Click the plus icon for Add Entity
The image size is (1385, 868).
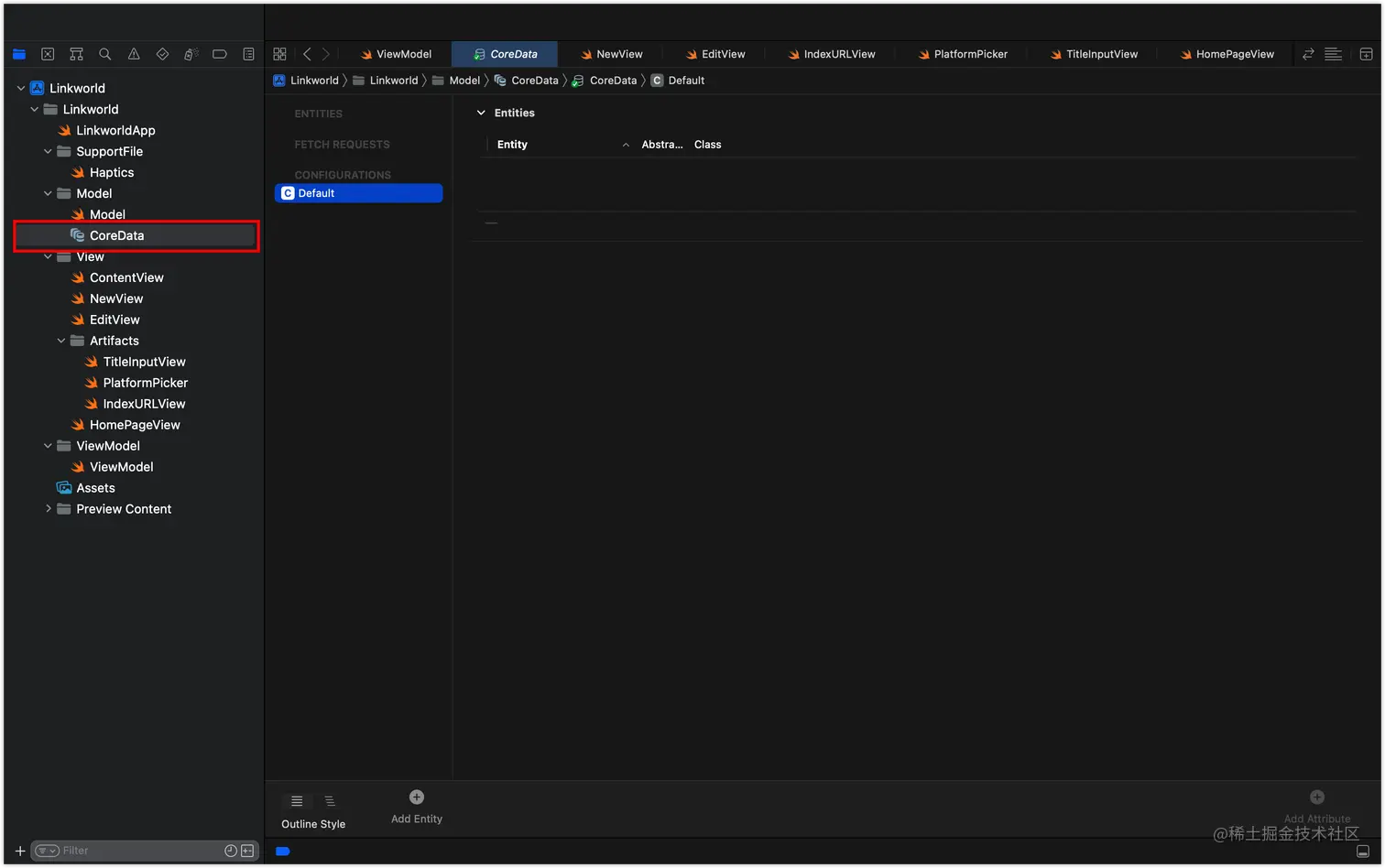point(417,797)
